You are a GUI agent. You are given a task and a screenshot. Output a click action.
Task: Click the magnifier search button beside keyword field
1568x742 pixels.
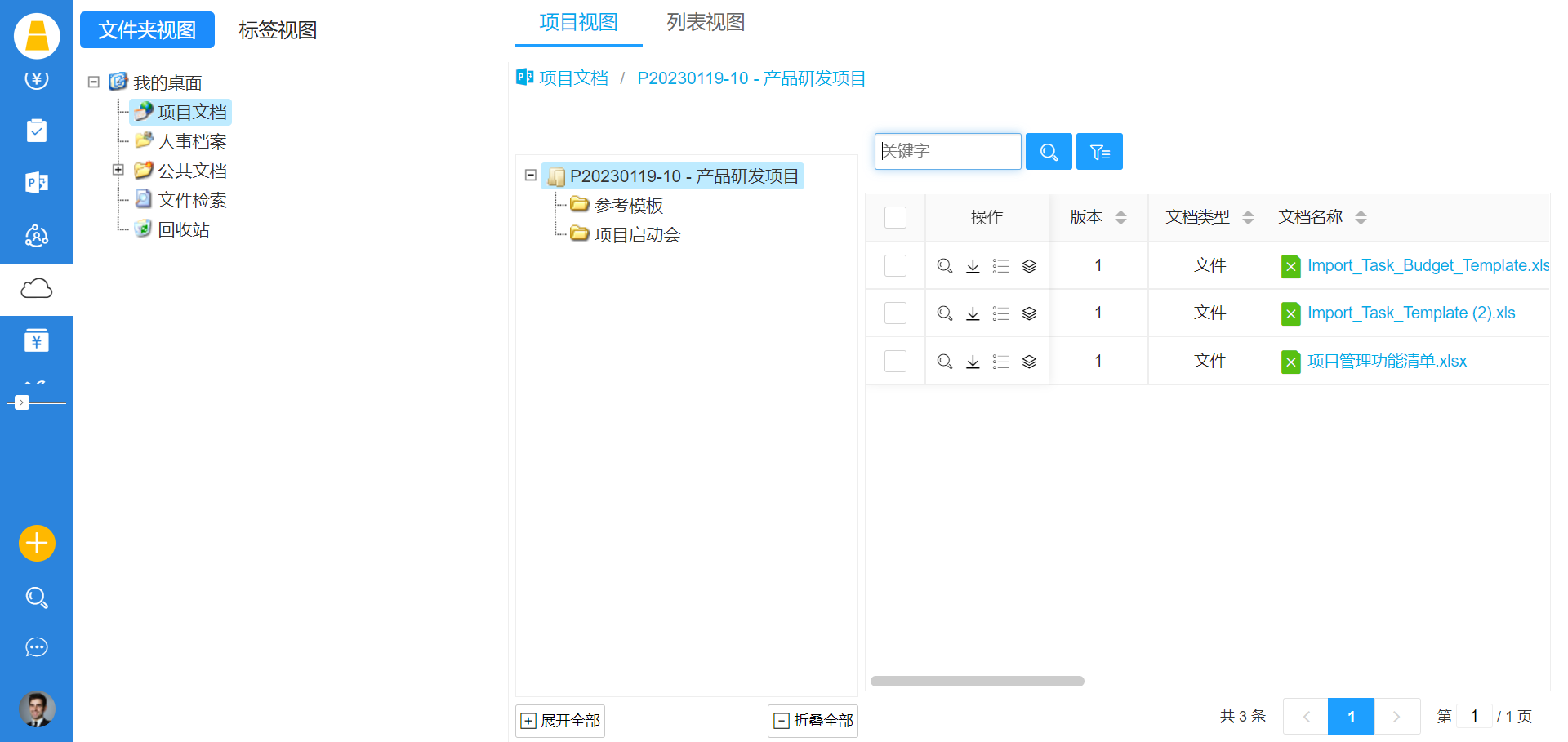click(1049, 152)
